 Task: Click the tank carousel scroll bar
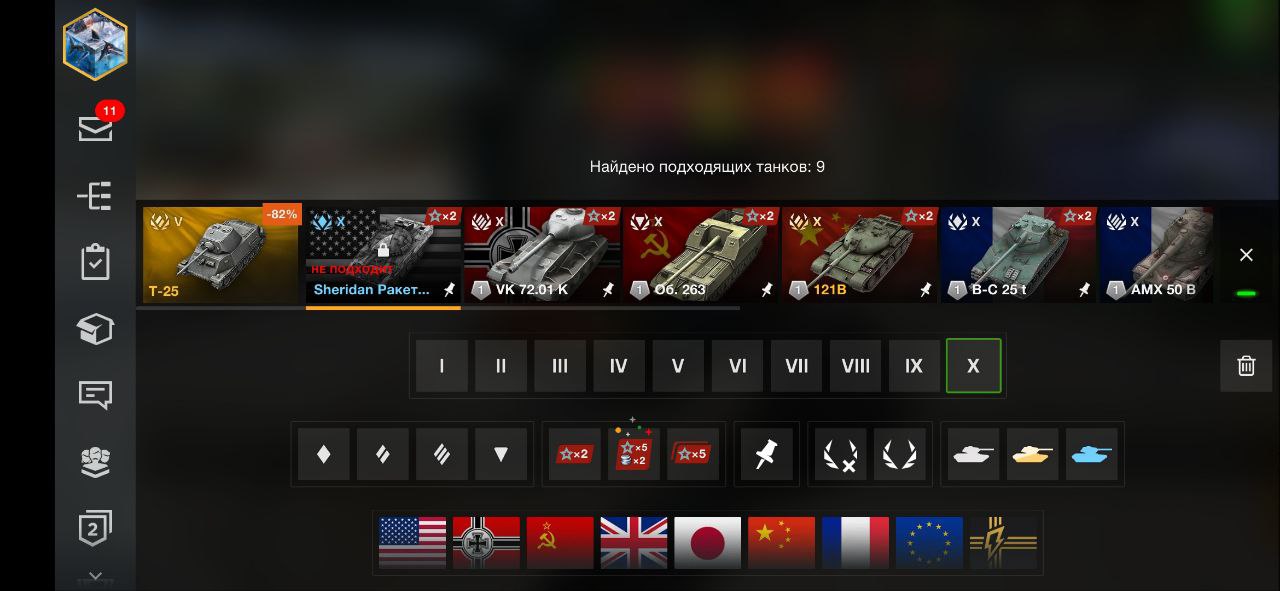438,308
